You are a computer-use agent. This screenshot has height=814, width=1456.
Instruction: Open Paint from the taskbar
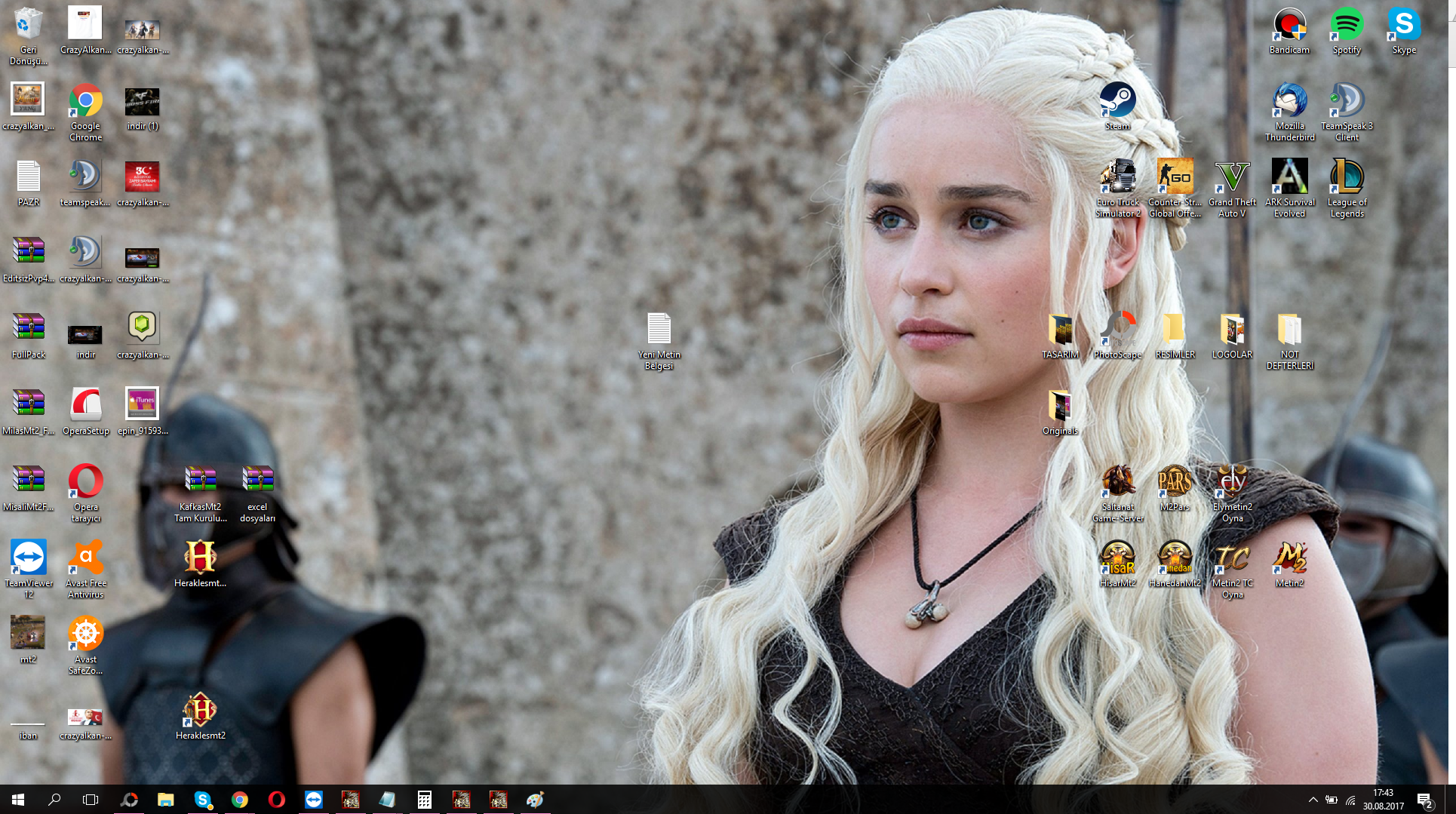coord(535,800)
